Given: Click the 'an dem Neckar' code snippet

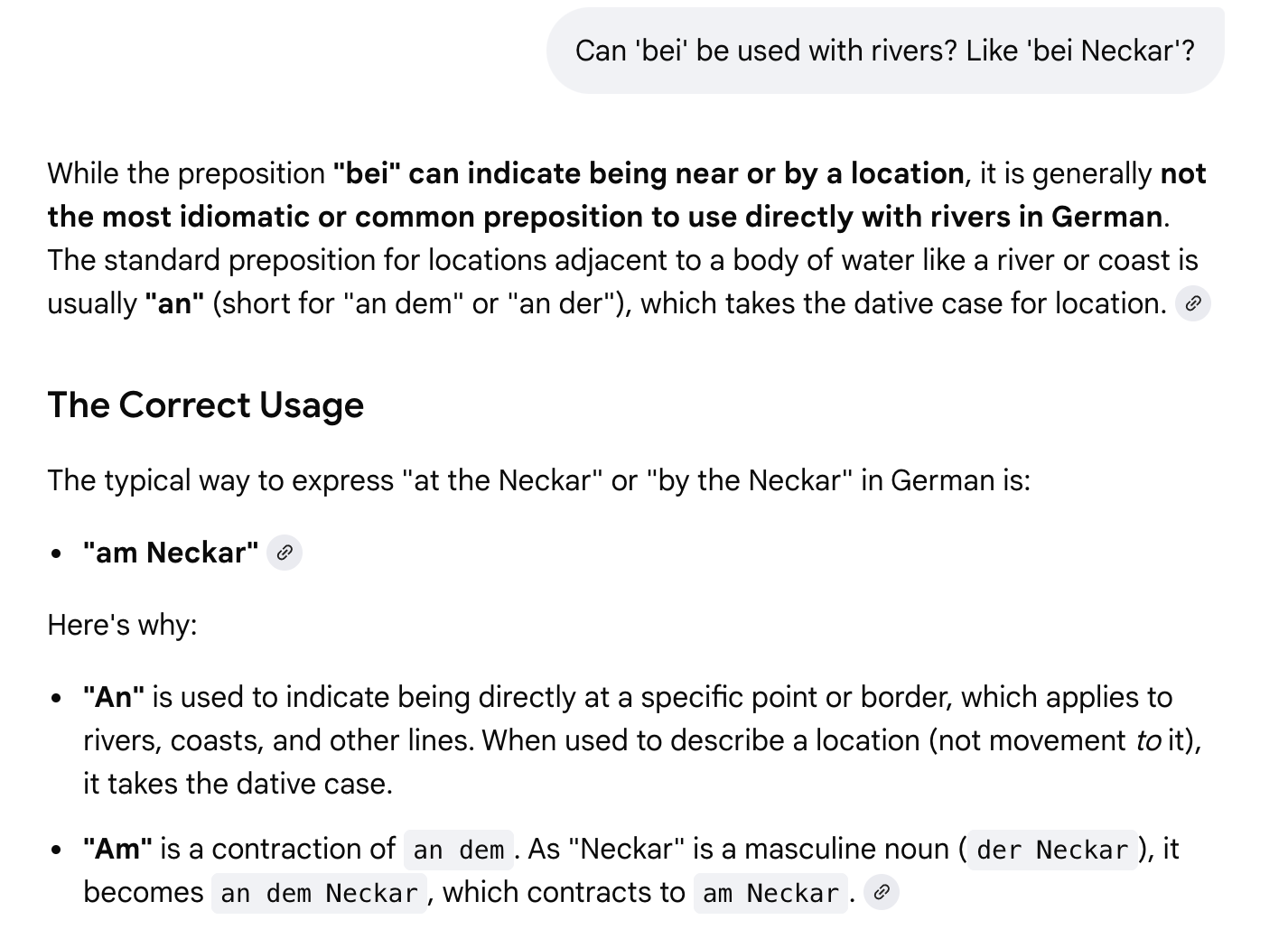Looking at the screenshot, I should pos(319,893).
